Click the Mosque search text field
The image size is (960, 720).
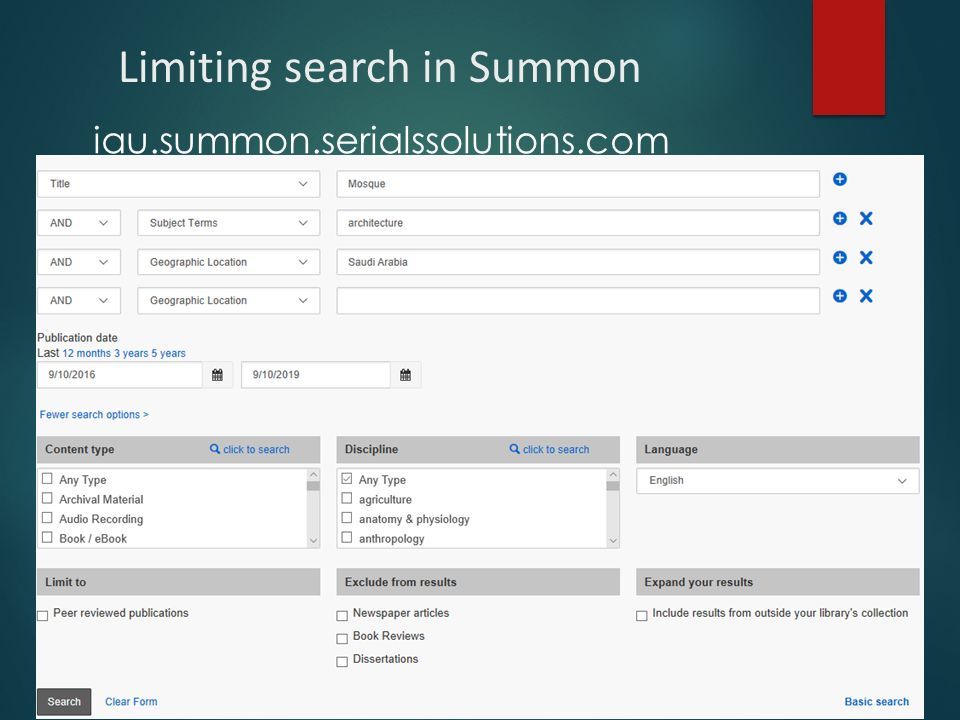pyautogui.click(x=578, y=184)
